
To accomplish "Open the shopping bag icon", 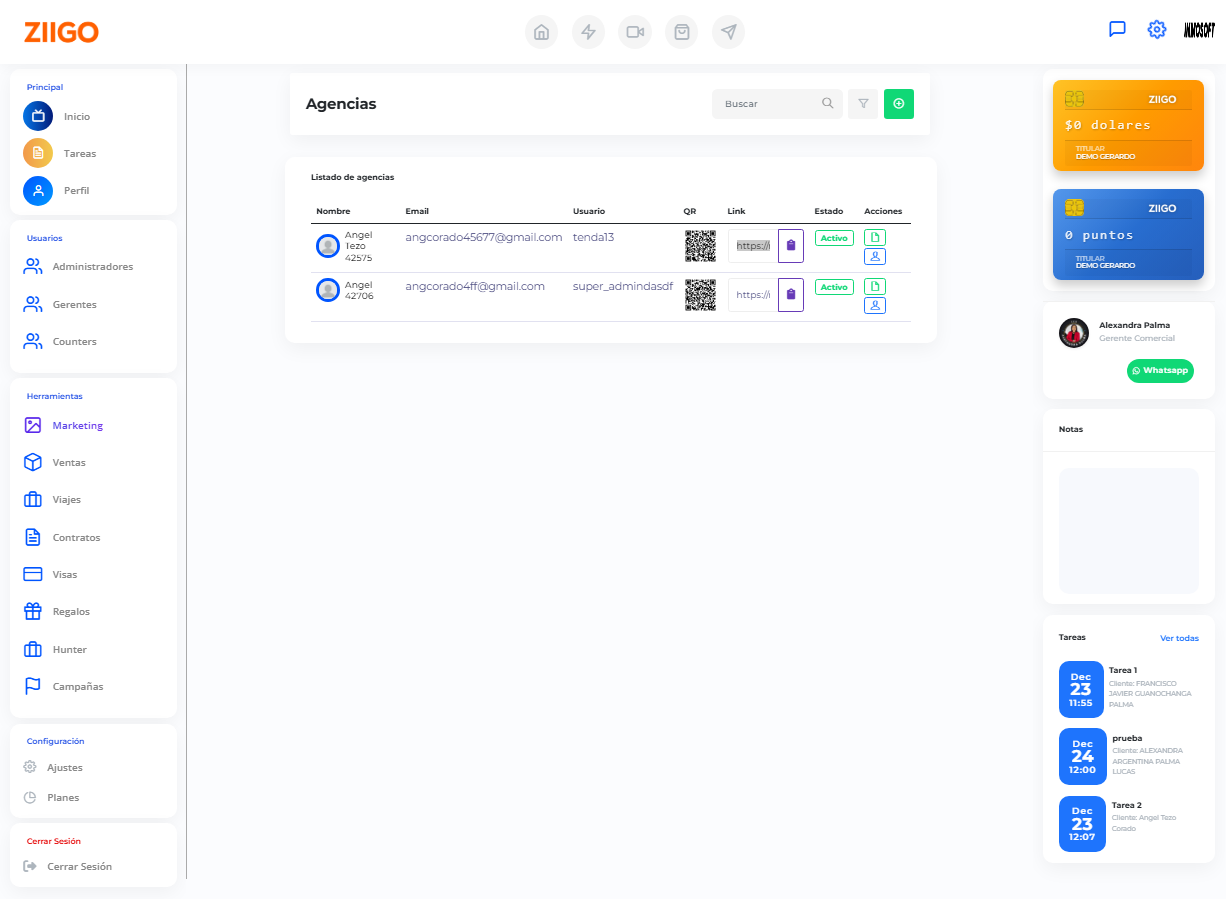I will point(682,32).
